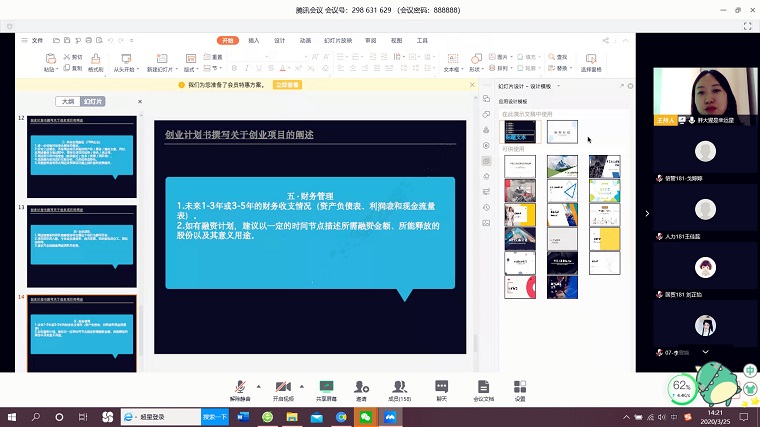Select slide 13 thumbnail in slide panel
Screen dimensions: 760x427
pyautogui.click(x=82, y=241)
